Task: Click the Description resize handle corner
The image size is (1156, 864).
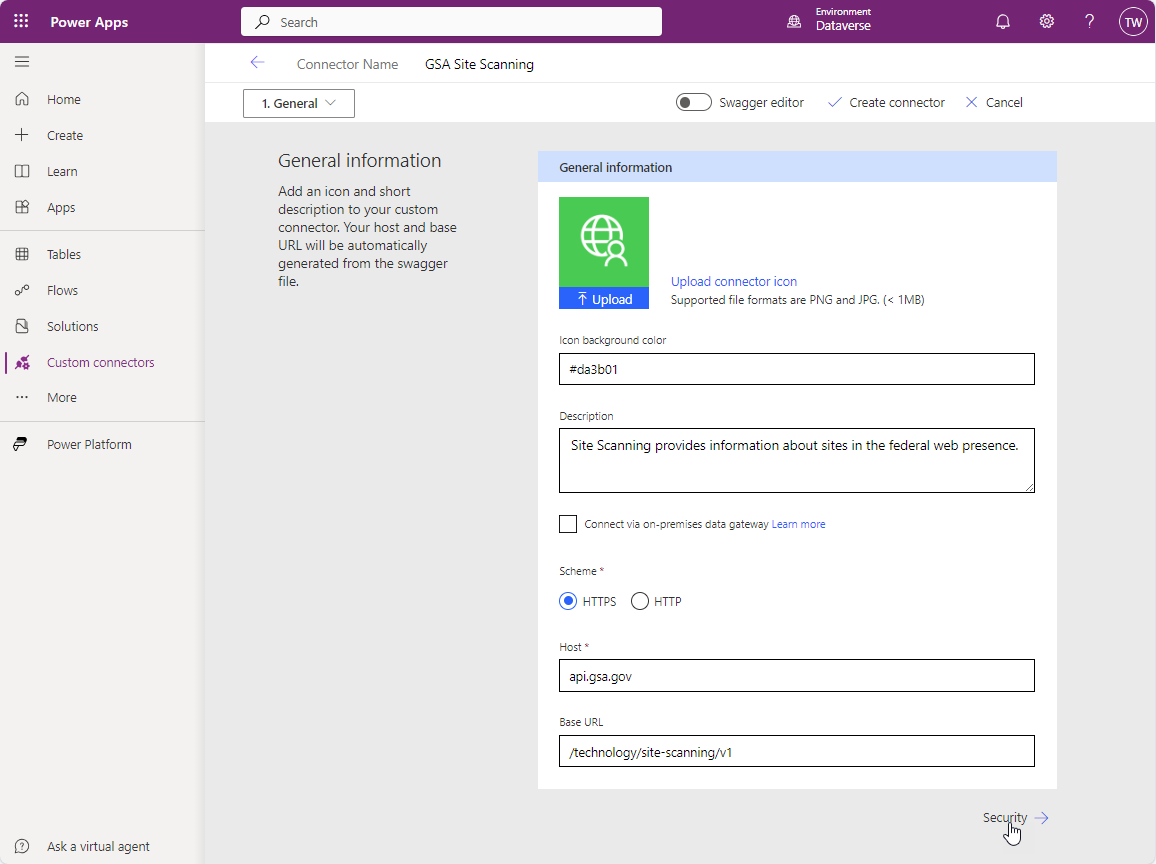Action: point(1029,487)
